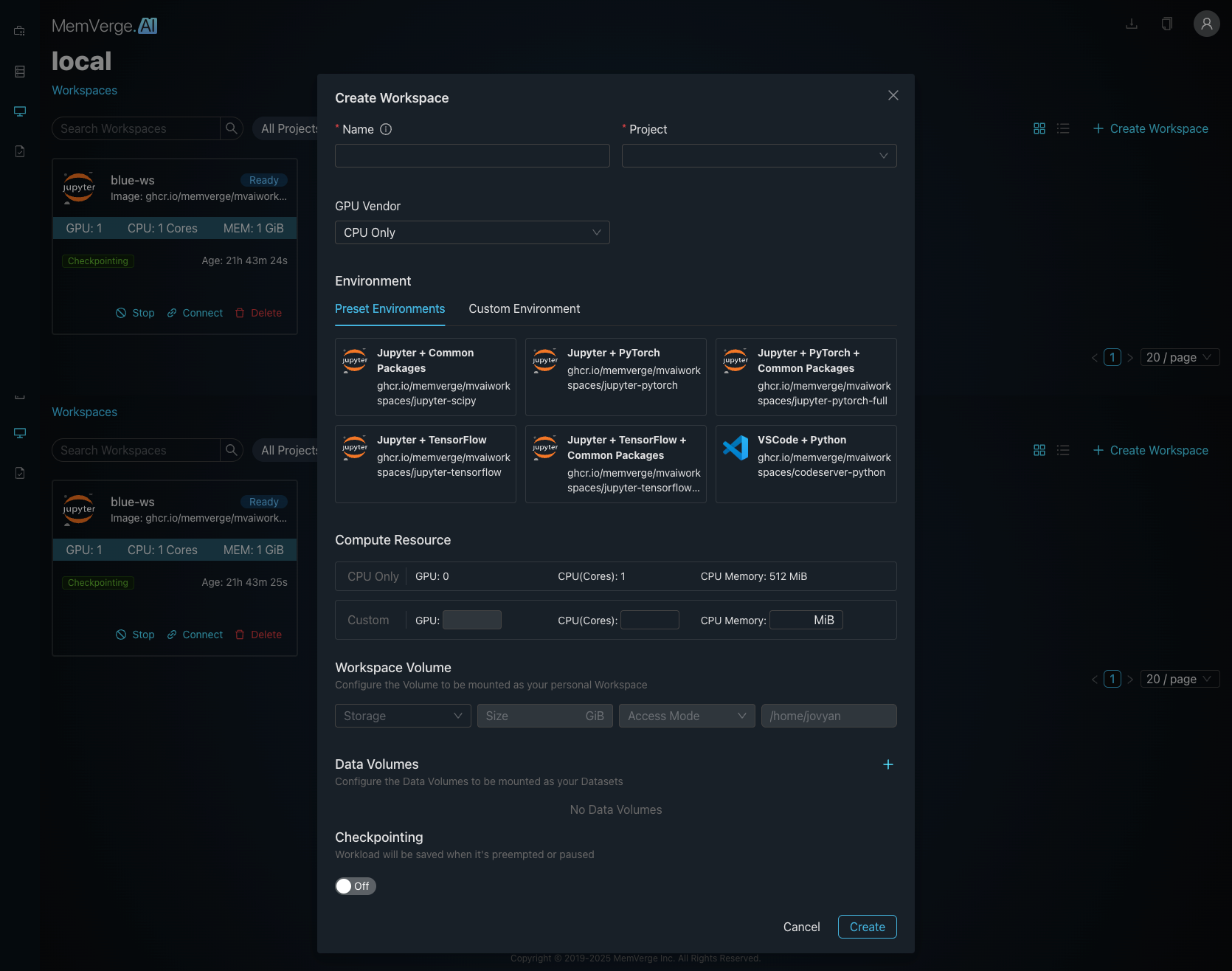1232x971 pixels.
Task: Select the Preset Environments tab
Action: [390, 308]
